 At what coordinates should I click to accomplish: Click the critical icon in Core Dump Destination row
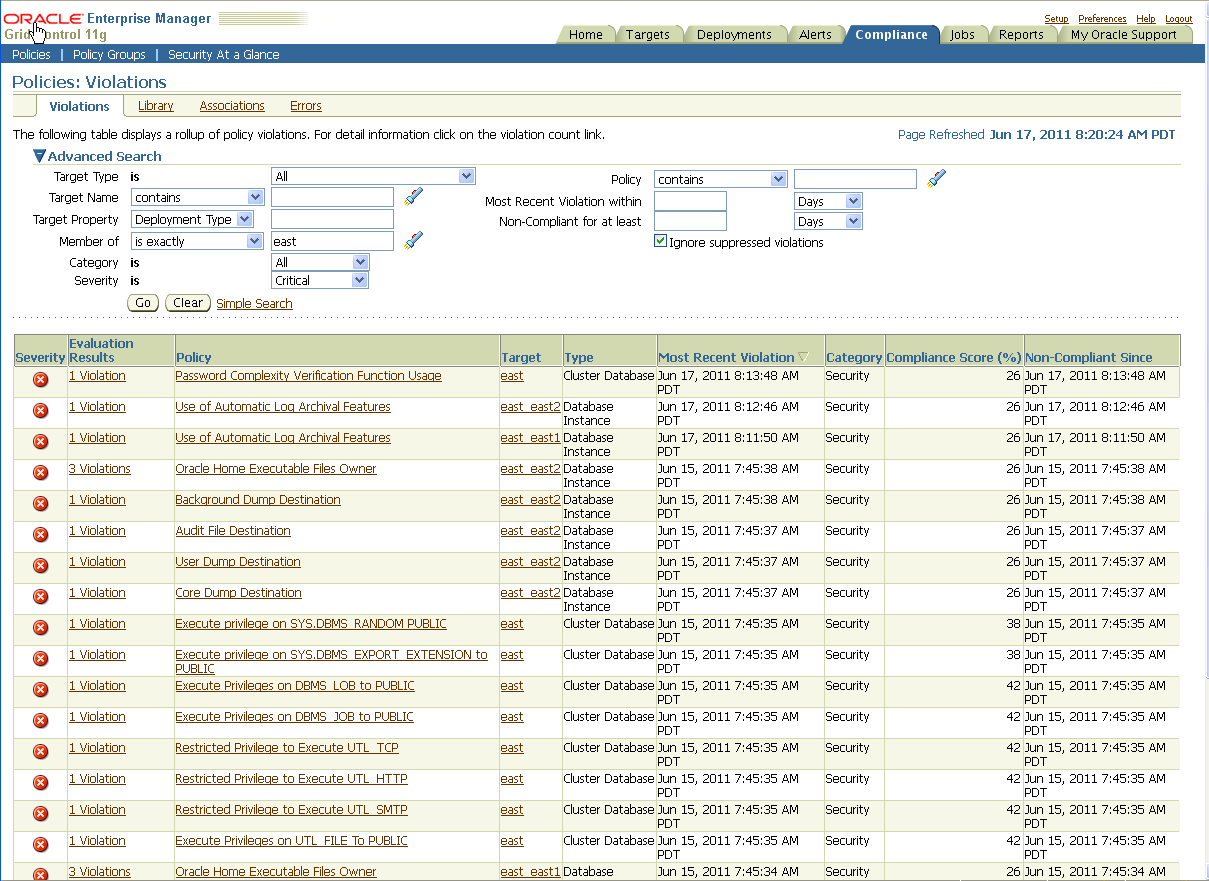[41, 597]
